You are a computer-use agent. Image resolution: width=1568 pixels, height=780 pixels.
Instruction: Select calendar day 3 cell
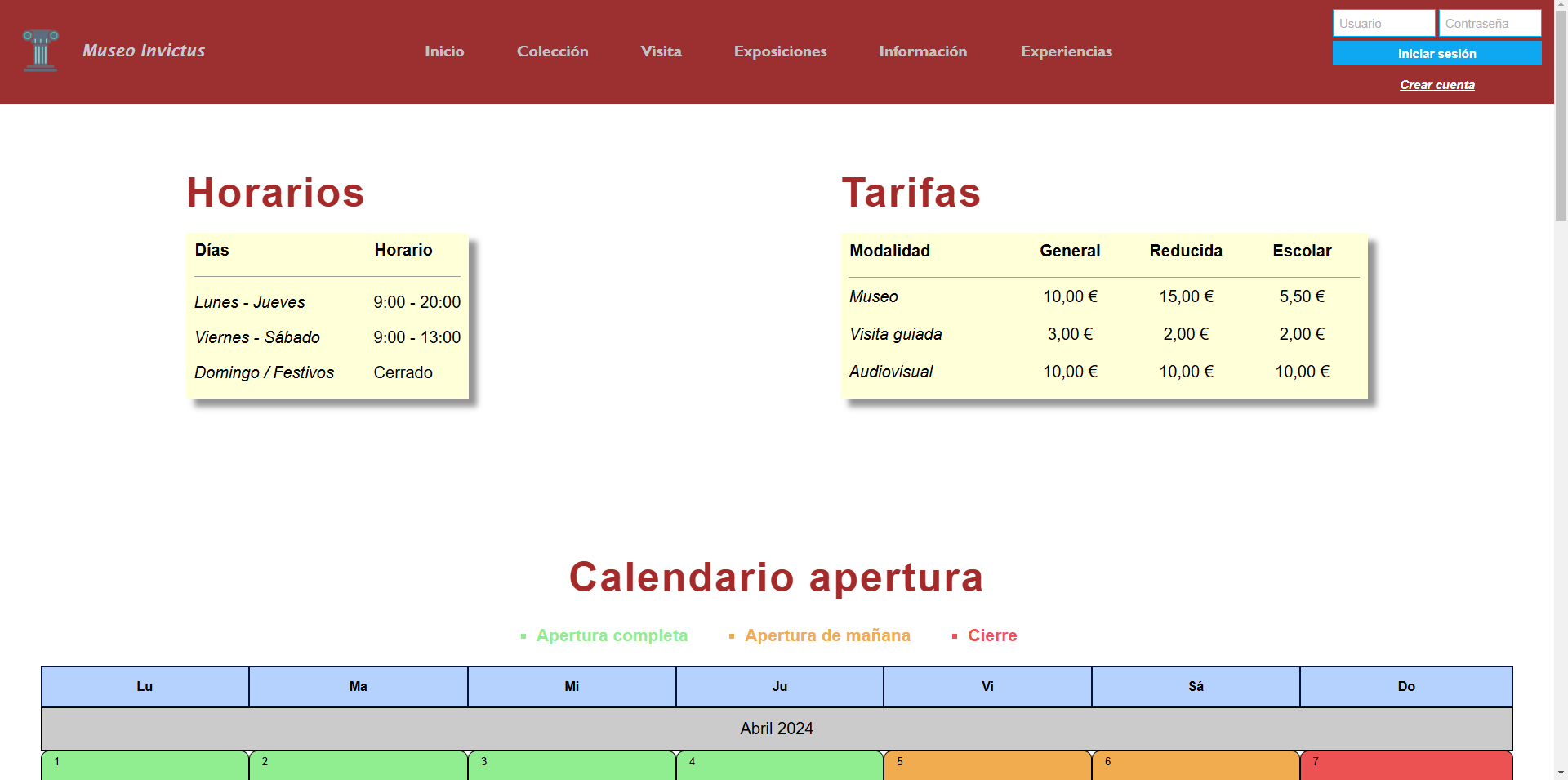572,766
